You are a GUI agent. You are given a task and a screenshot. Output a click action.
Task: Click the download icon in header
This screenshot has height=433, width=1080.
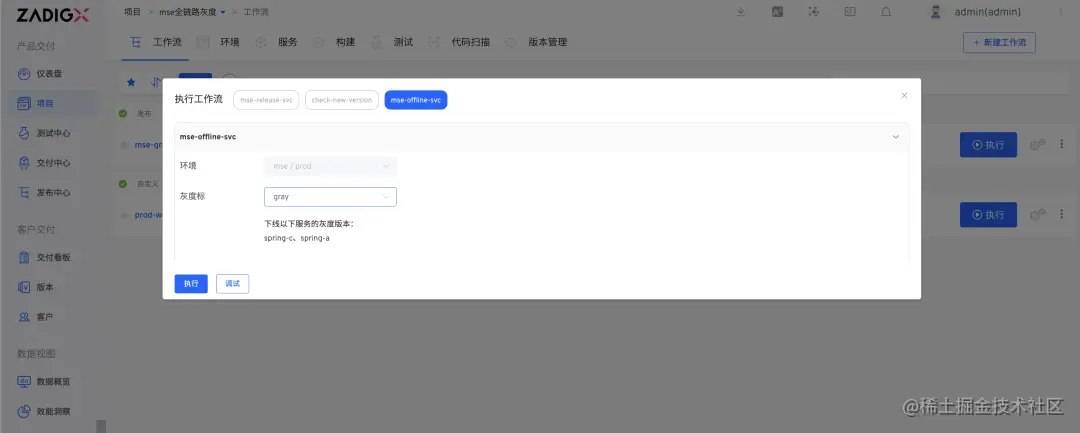[740, 12]
